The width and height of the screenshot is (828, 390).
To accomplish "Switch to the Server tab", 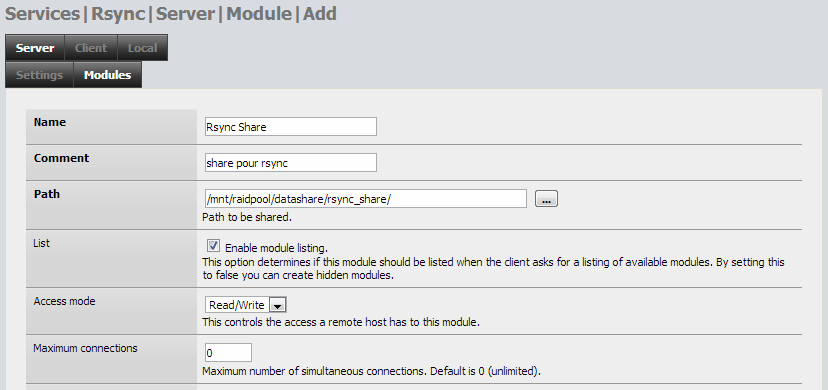I will point(35,48).
